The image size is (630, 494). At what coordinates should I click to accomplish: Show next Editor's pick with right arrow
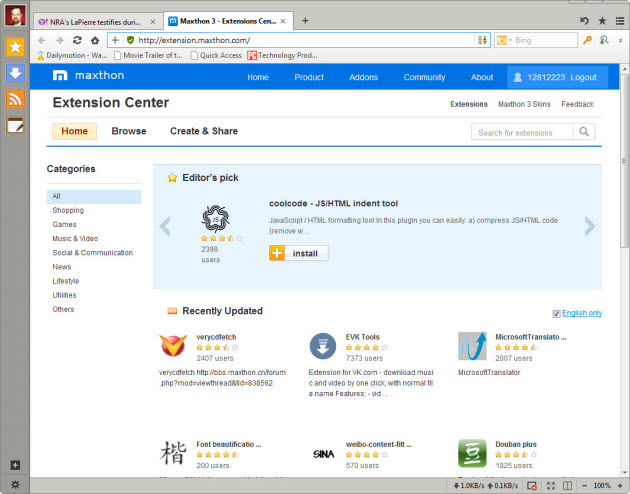pos(590,227)
